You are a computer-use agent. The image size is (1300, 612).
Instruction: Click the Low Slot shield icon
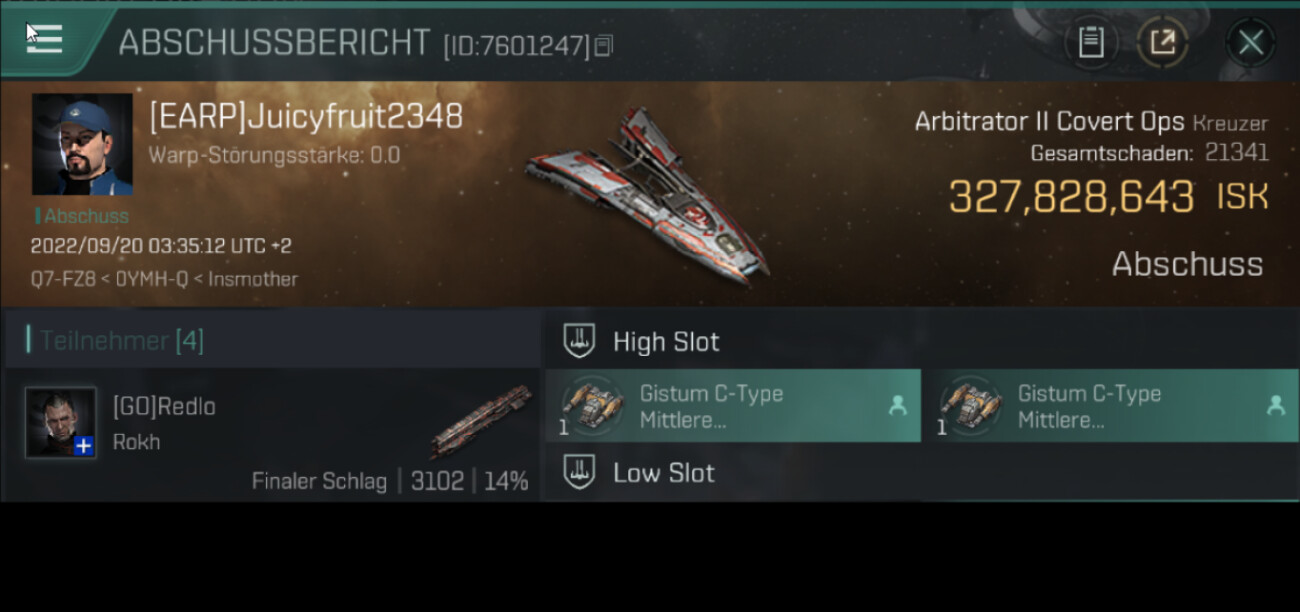click(579, 473)
